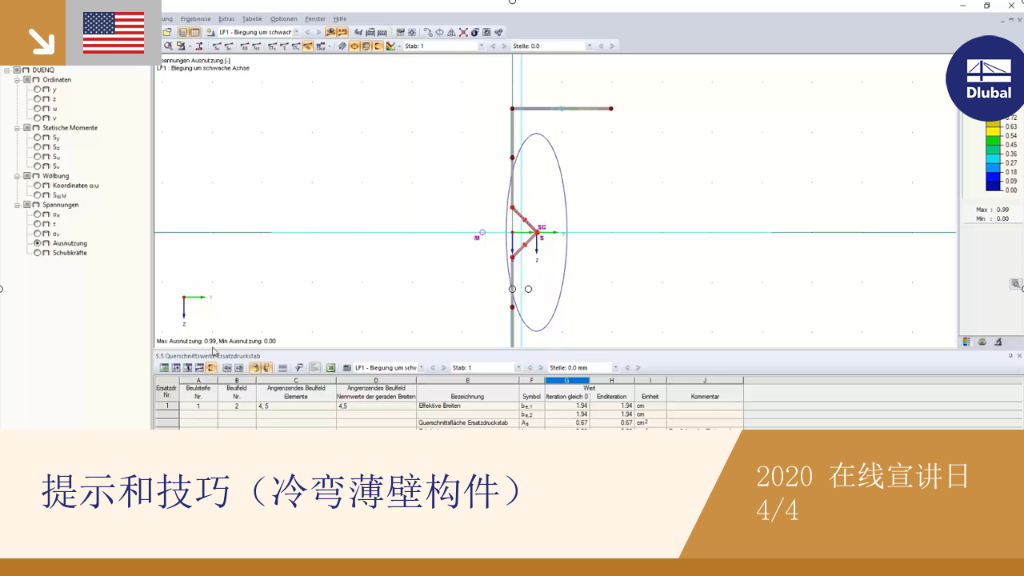Click the I-beam cross-section icon in second toolbar
Screen dimensions: 1024x576
(x=199, y=46)
